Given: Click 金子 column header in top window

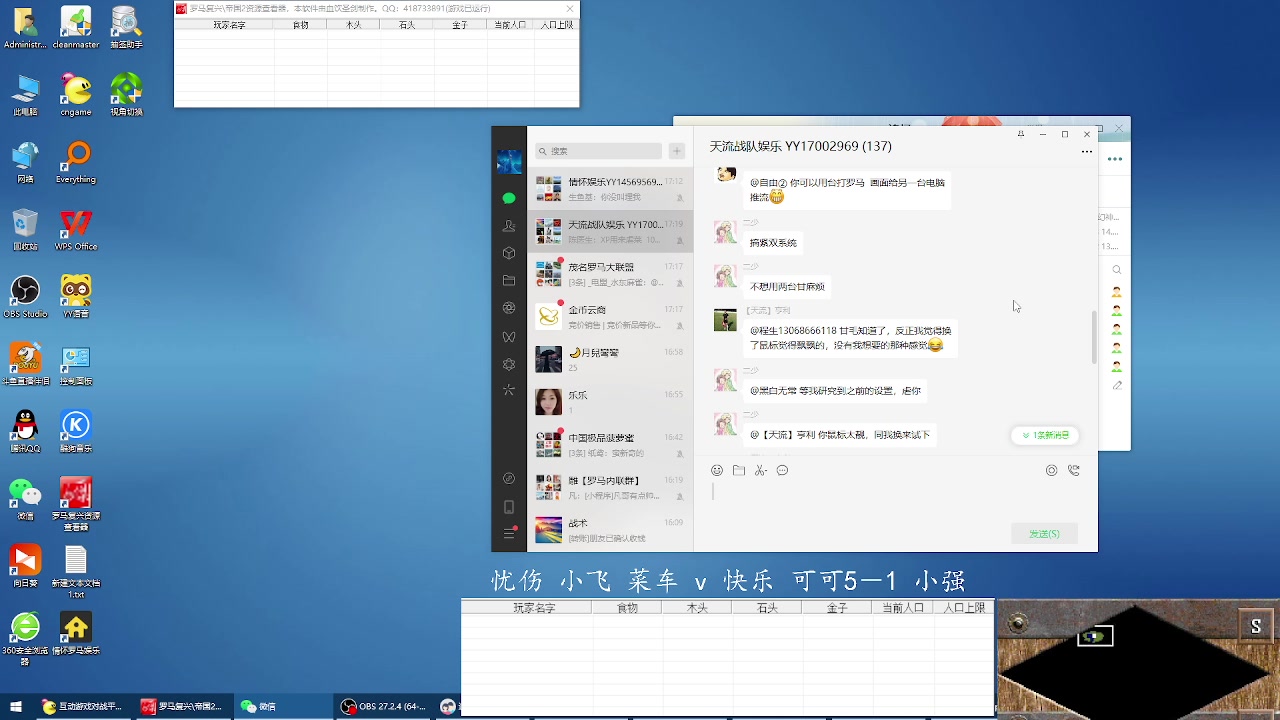Looking at the screenshot, I should coord(460,25).
